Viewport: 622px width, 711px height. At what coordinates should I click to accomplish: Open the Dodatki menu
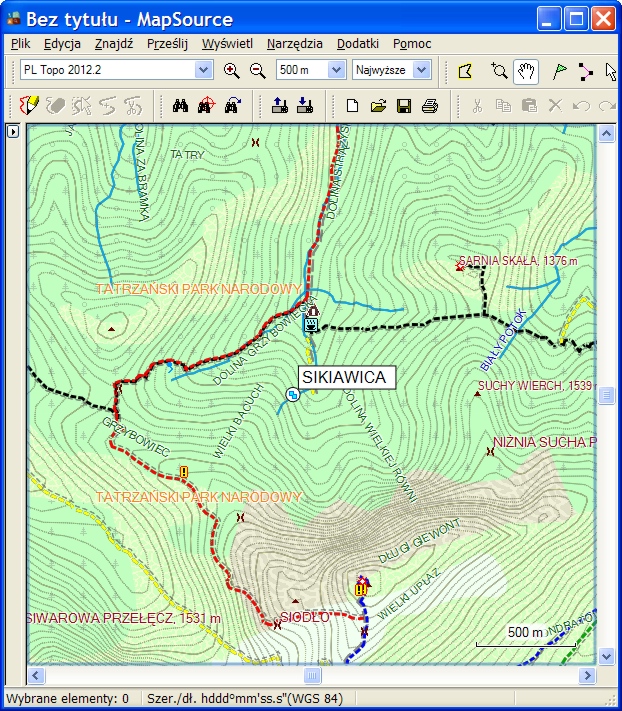[x=358, y=44]
